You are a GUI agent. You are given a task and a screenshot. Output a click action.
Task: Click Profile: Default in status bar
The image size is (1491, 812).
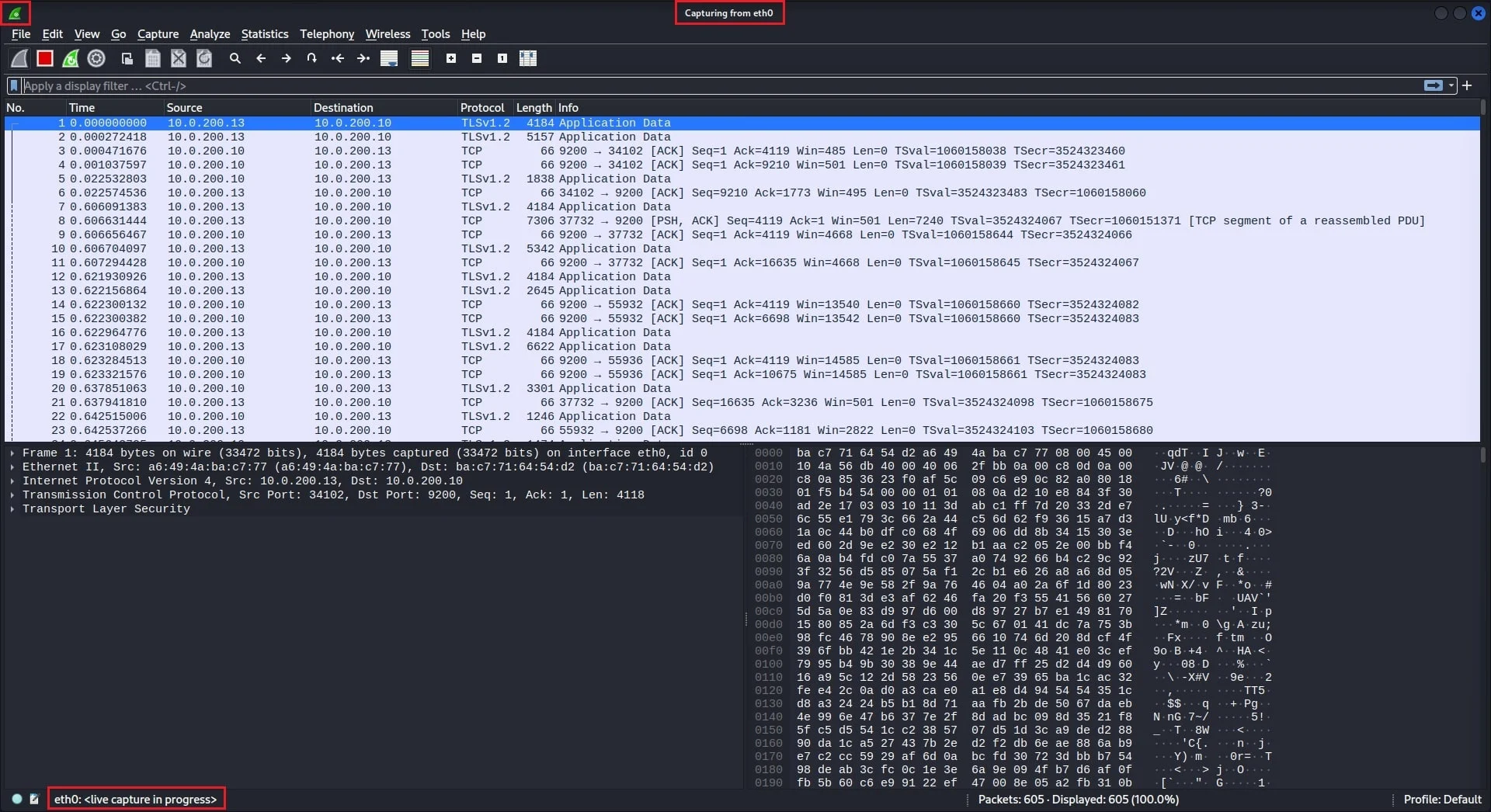coord(1442,799)
